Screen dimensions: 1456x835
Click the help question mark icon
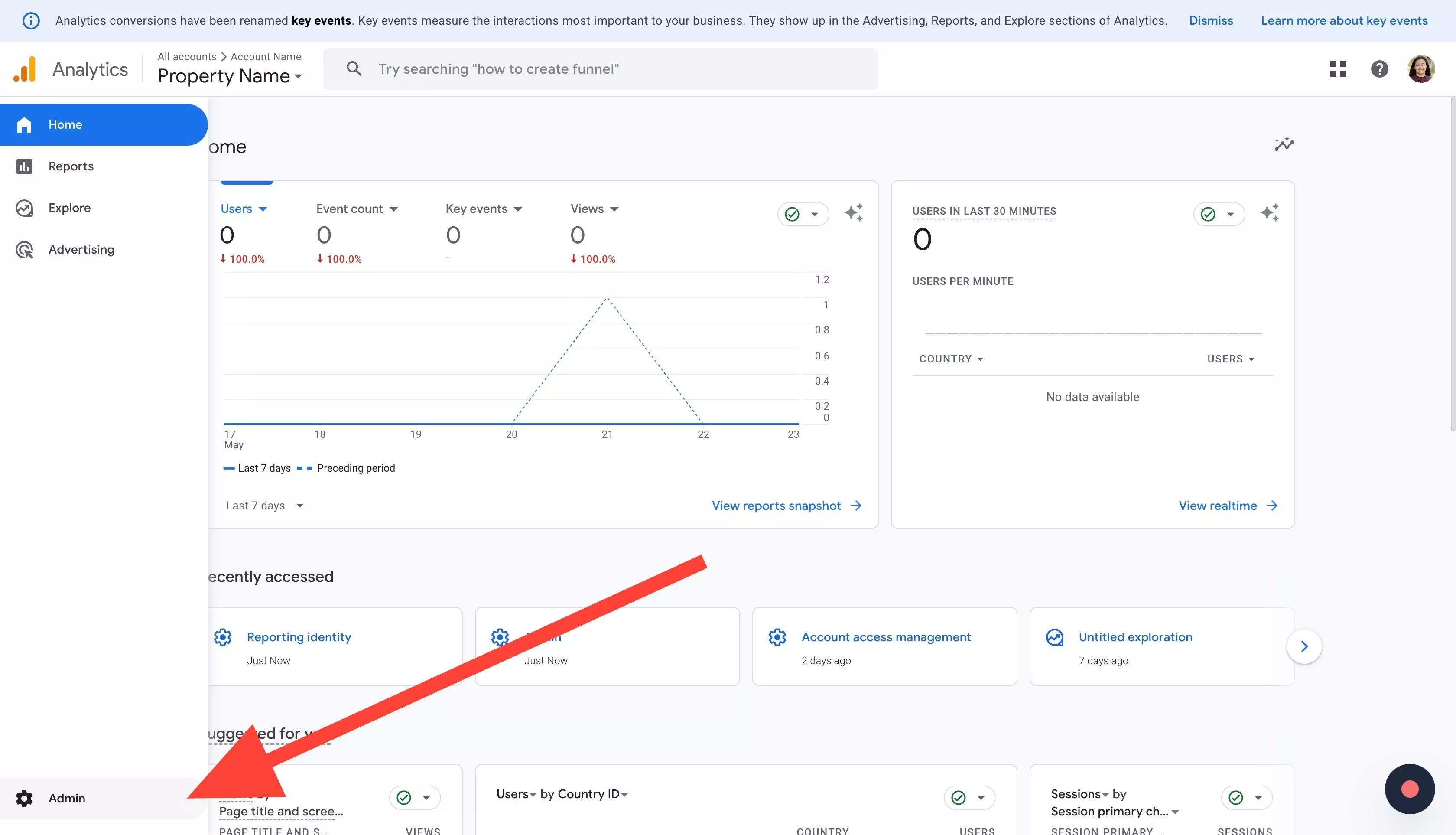pyautogui.click(x=1379, y=69)
